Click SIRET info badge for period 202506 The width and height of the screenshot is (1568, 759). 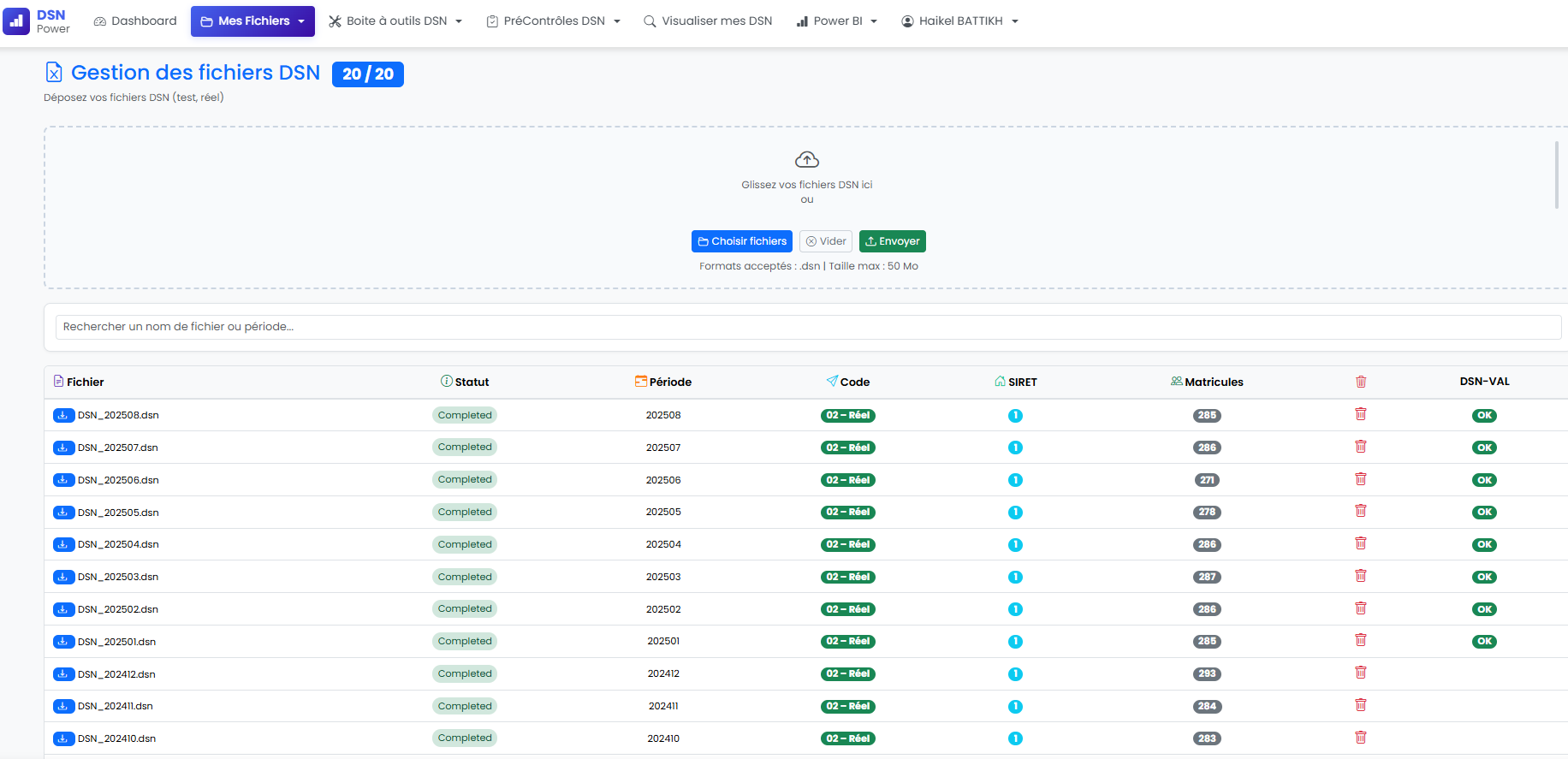1015,480
